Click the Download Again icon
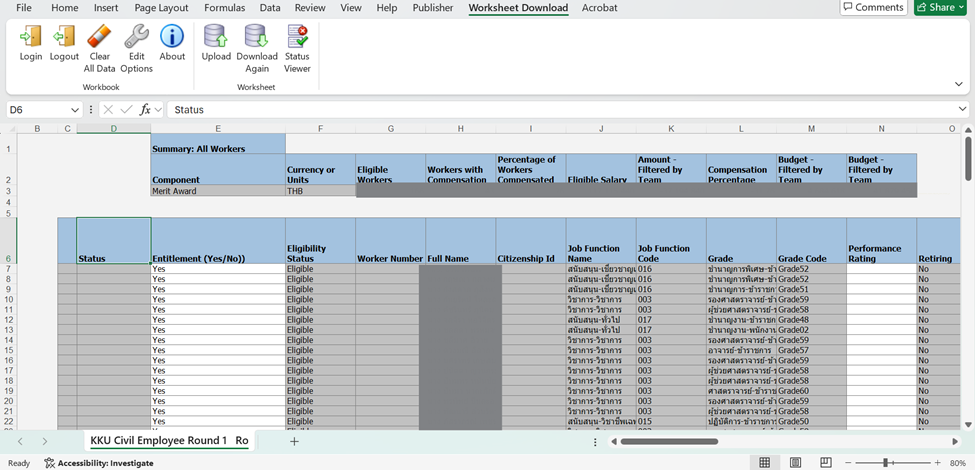The width and height of the screenshot is (975, 470). (x=257, y=43)
